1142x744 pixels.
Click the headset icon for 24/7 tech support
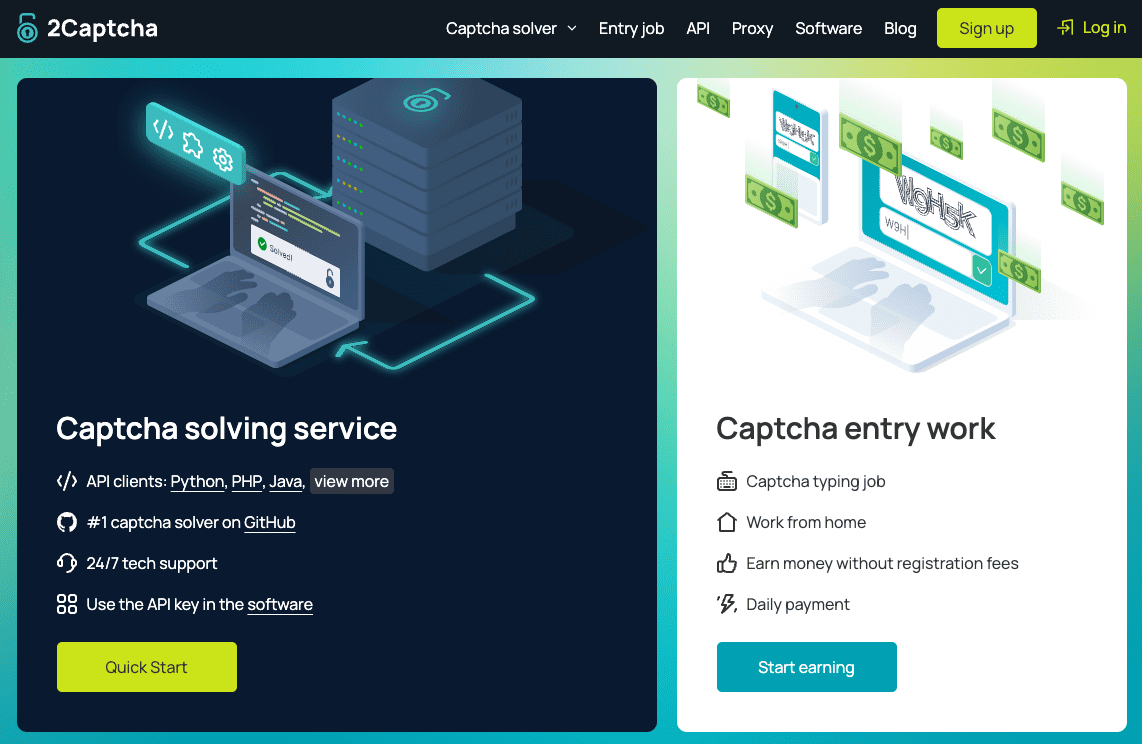[66, 563]
